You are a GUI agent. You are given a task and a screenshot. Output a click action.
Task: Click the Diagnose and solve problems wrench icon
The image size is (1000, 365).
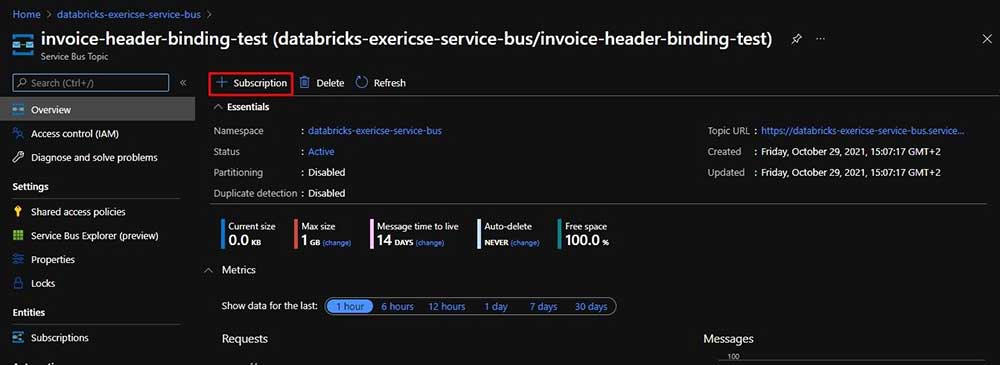18,158
